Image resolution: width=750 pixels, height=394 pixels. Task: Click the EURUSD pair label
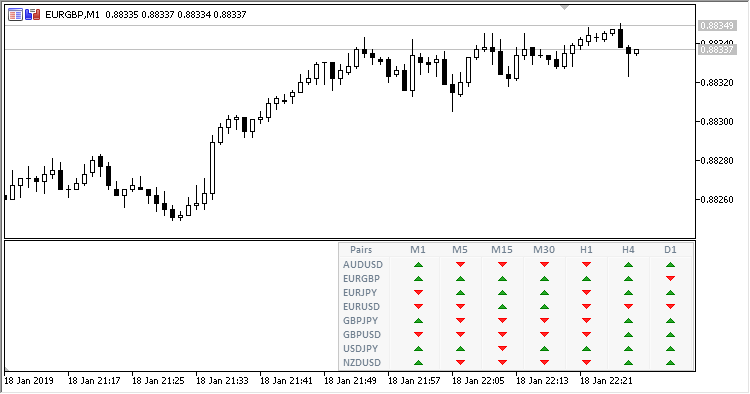point(362,306)
